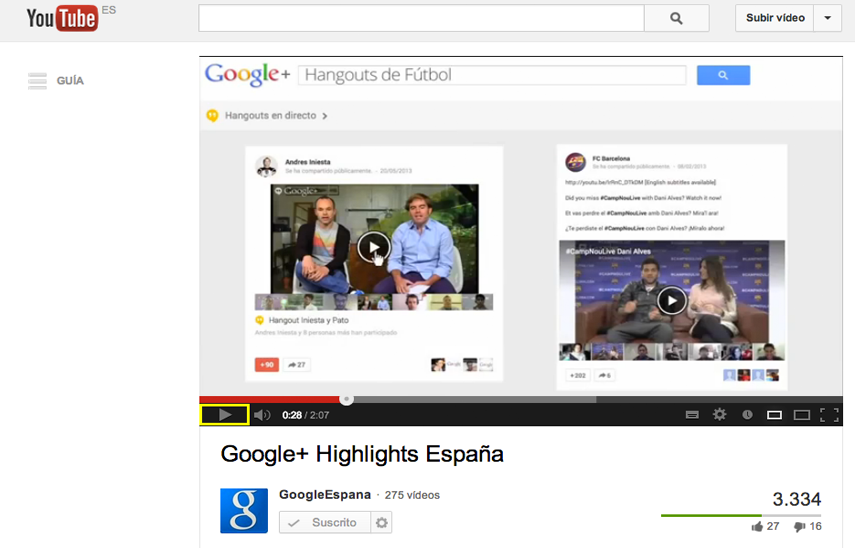This screenshot has width=855, height=548.
Task: Click the 3.334 view count
Action: tap(797, 499)
